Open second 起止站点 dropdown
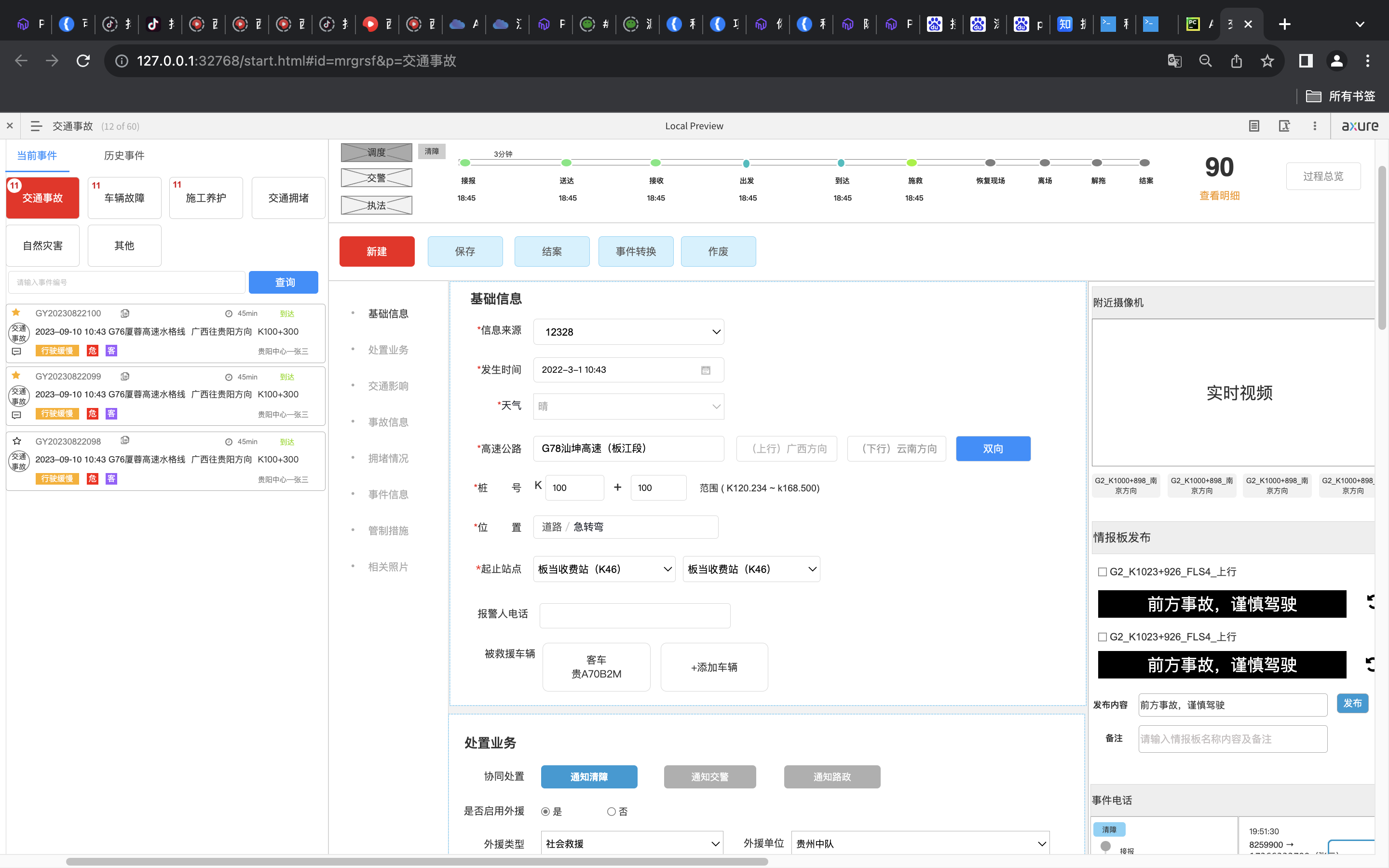 point(751,570)
